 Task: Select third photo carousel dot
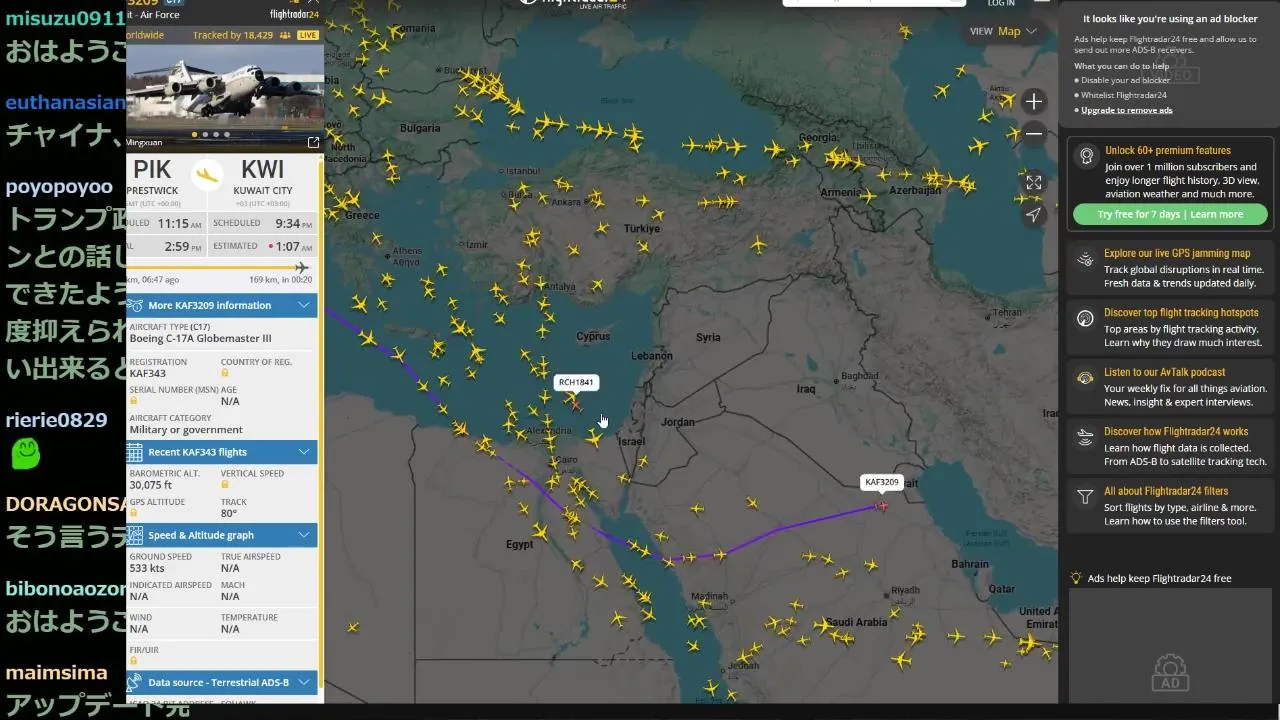216,134
